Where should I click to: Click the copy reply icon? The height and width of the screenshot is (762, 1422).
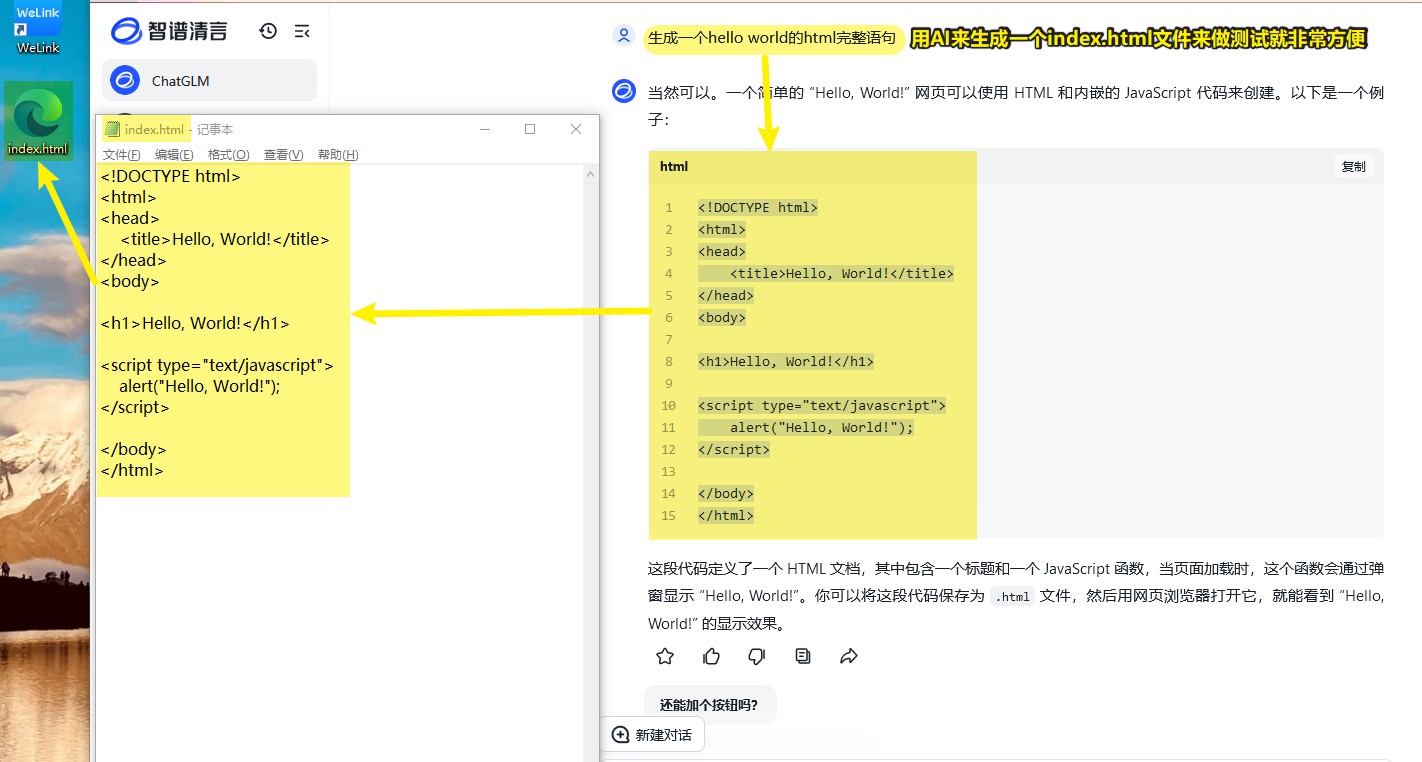tap(803, 656)
